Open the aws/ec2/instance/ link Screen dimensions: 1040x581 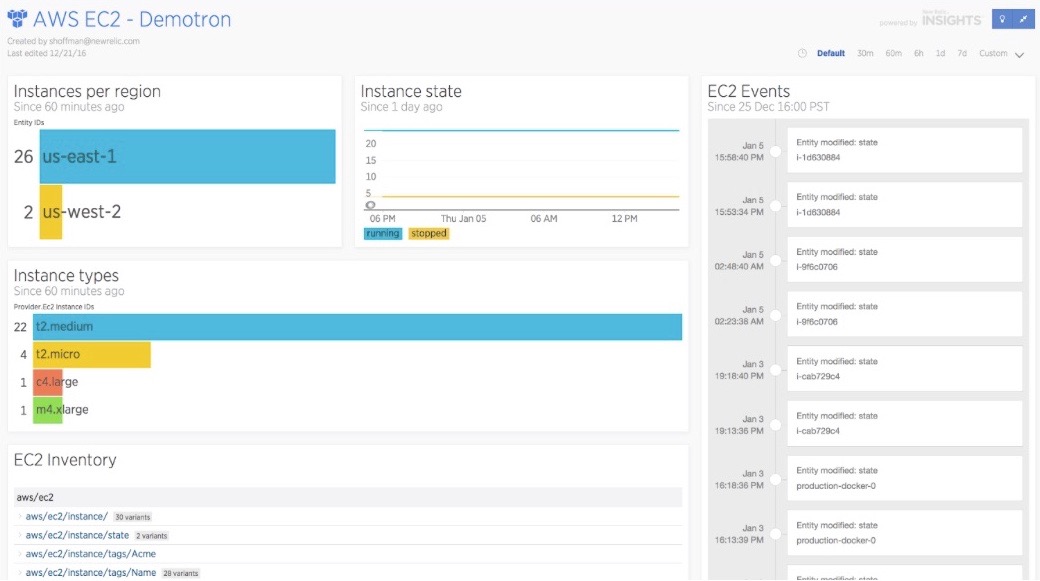click(66, 516)
